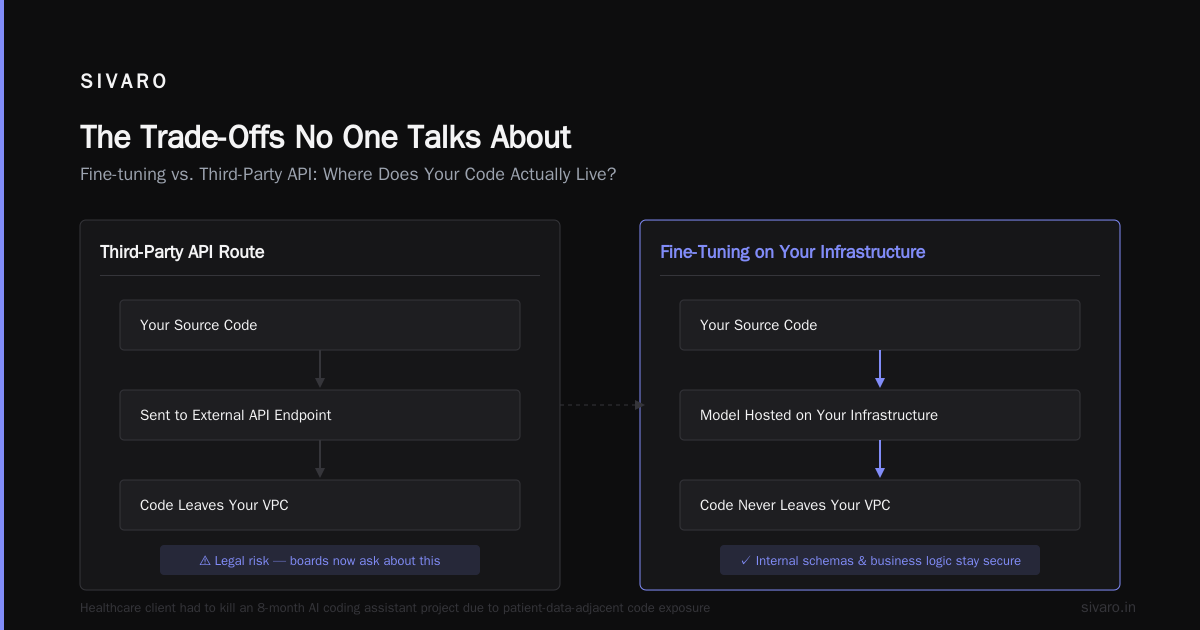
Task: Click the dashed arrow between the two panels
Action: pyautogui.click(x=602, y=405)
